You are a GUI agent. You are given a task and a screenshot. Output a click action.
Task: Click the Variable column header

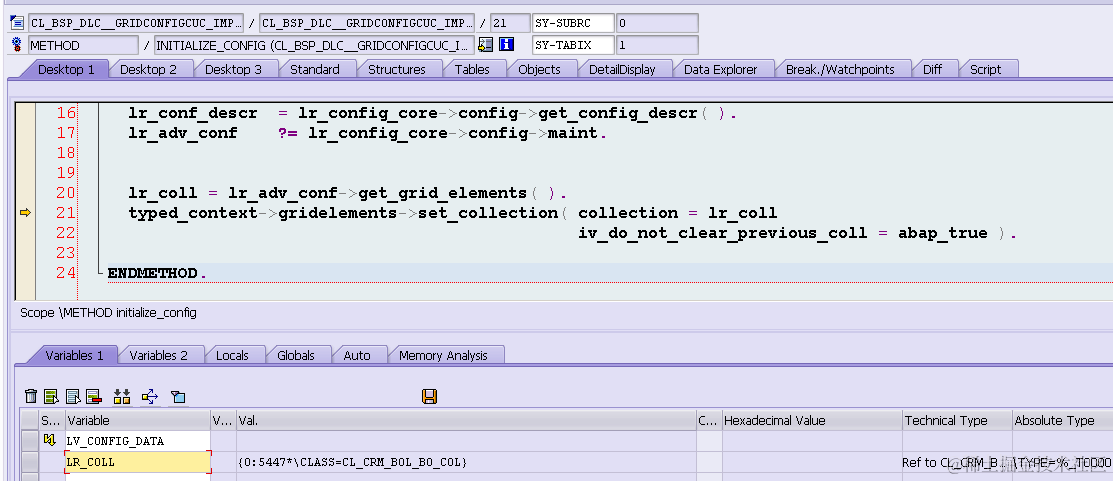[138, 420]
